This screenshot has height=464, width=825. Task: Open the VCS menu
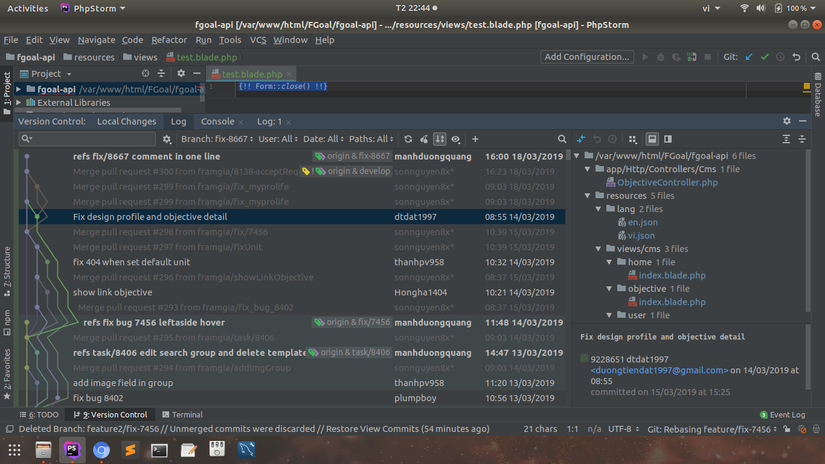click(258, 40)
